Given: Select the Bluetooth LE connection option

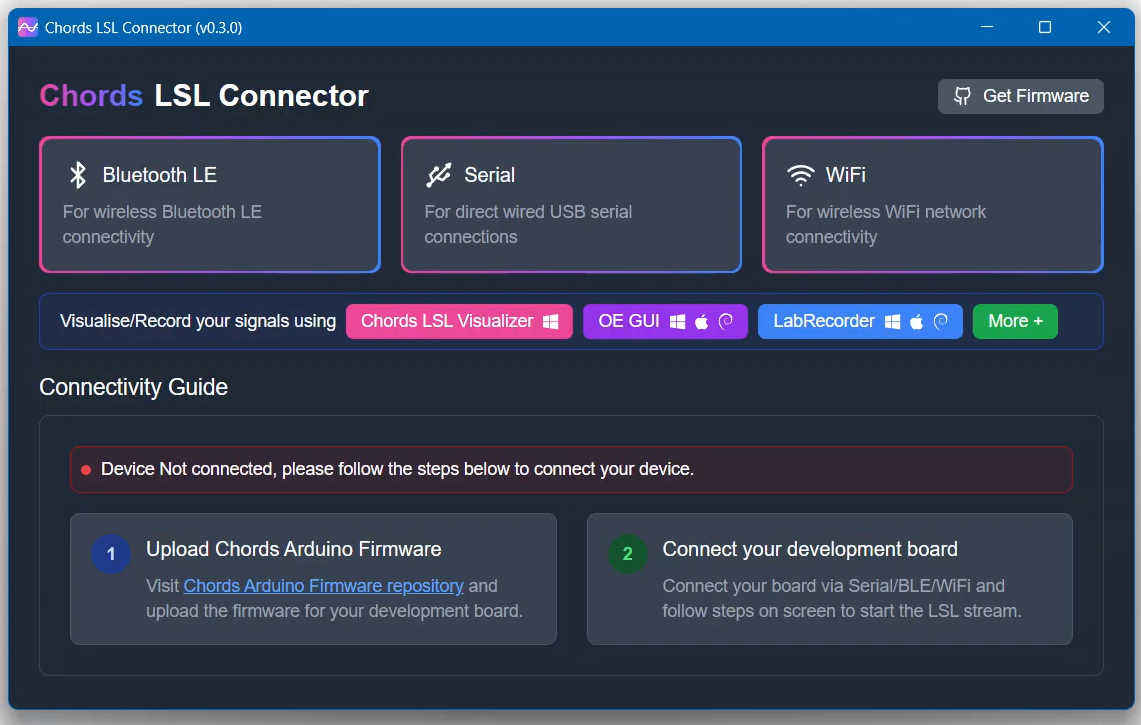Looking at the screenshot, I should (209, 204).
